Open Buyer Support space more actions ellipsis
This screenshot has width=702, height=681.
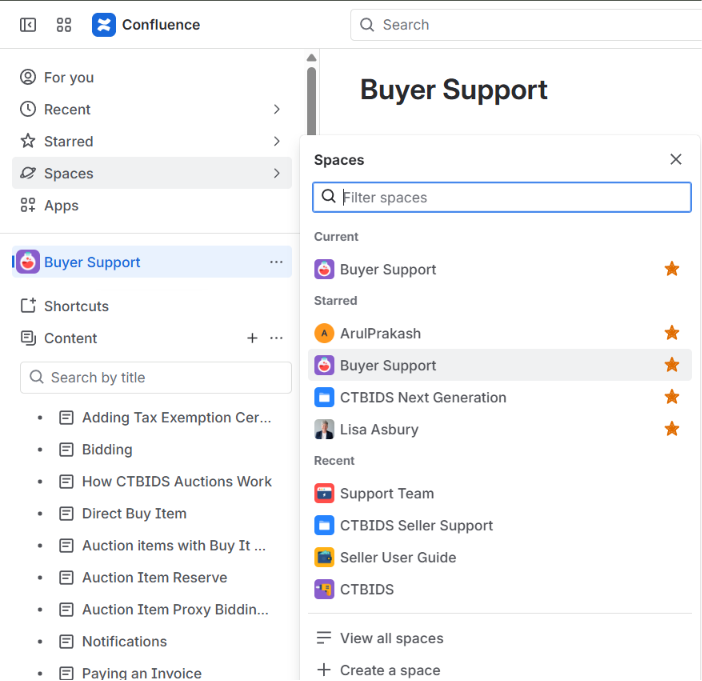click(x=276, y=262)
